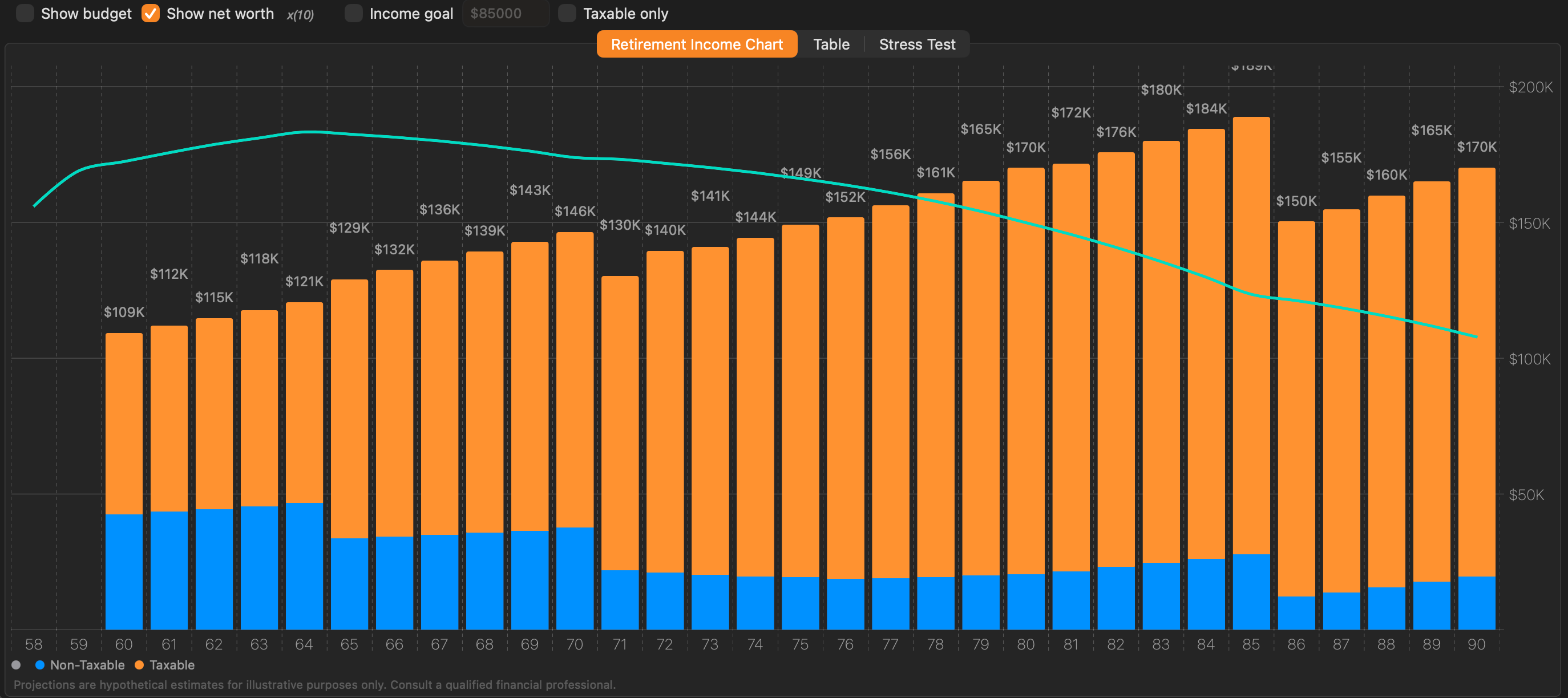Click the $161K bar total label
1568x698 pixels.
click(936, 172)
